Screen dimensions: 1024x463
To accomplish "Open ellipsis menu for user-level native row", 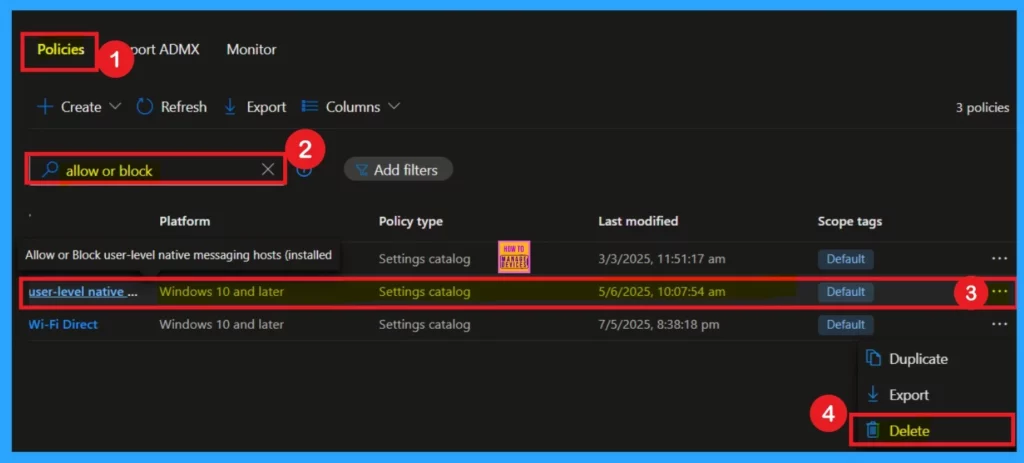I will pyautogui.click(x=999, y=291).
